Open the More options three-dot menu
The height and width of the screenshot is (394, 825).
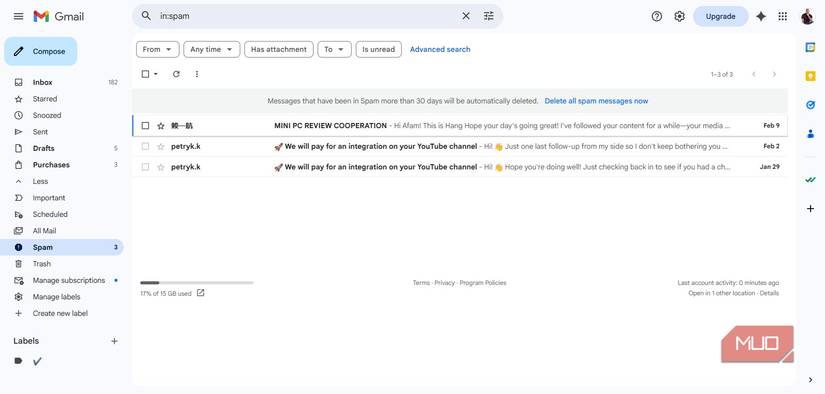pos(197,74)
